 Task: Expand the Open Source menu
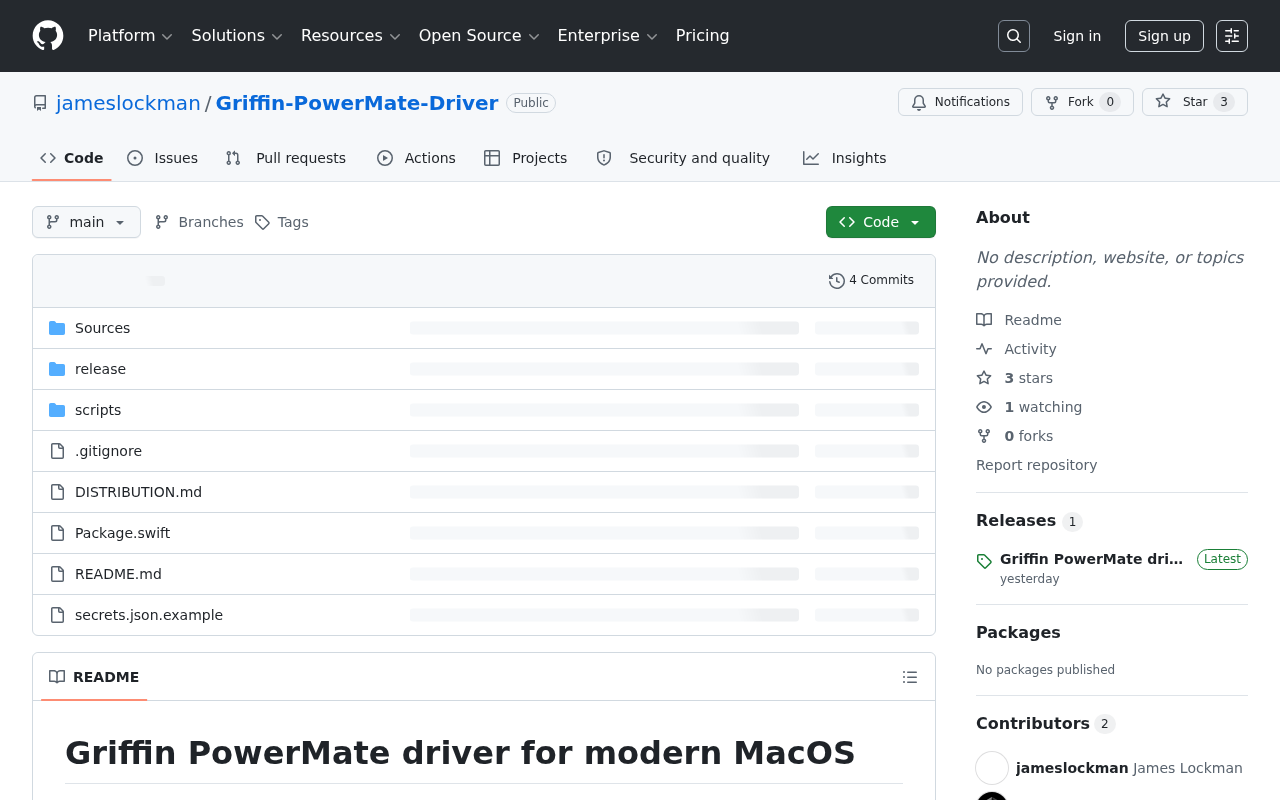[479, 36]
